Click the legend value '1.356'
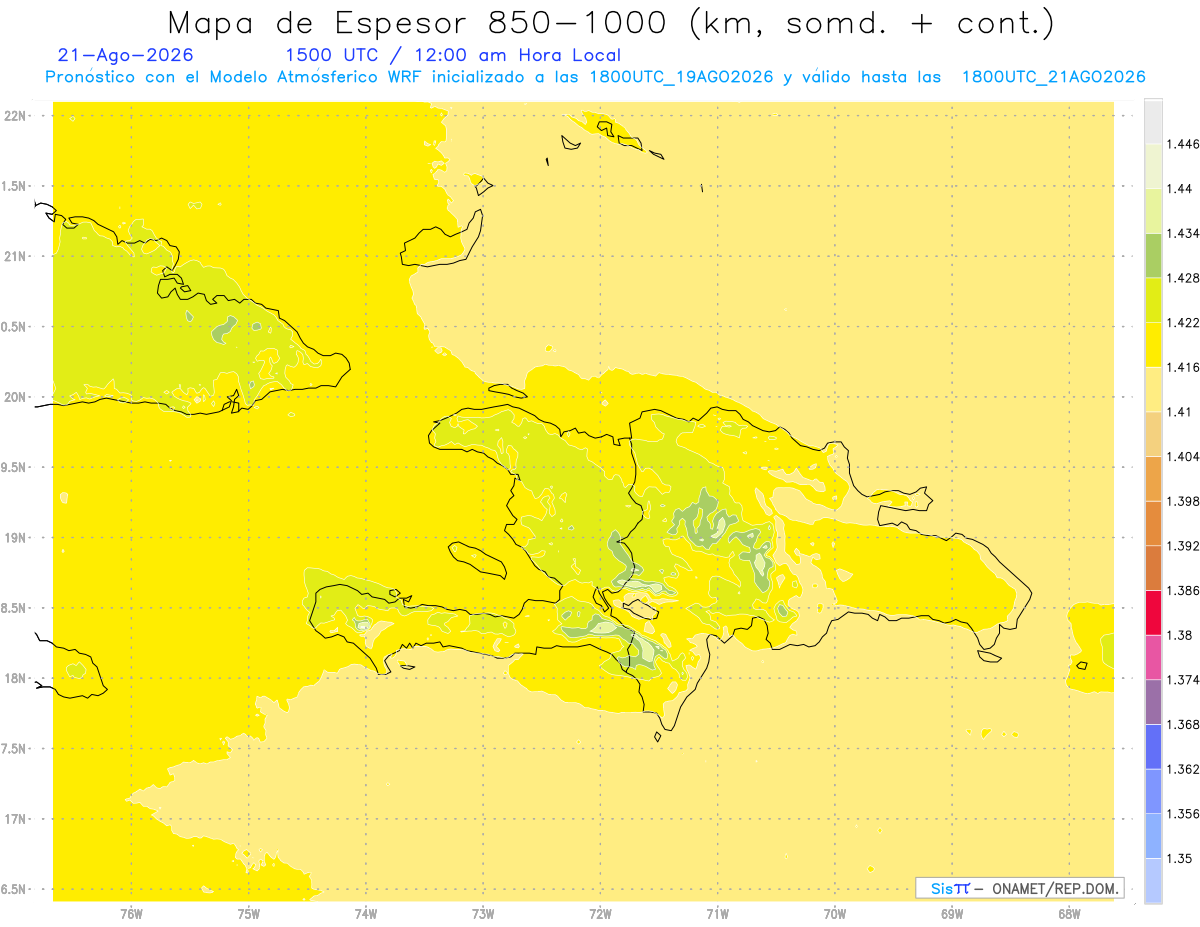This screenshot has width=1200, height=927. 1183,814
